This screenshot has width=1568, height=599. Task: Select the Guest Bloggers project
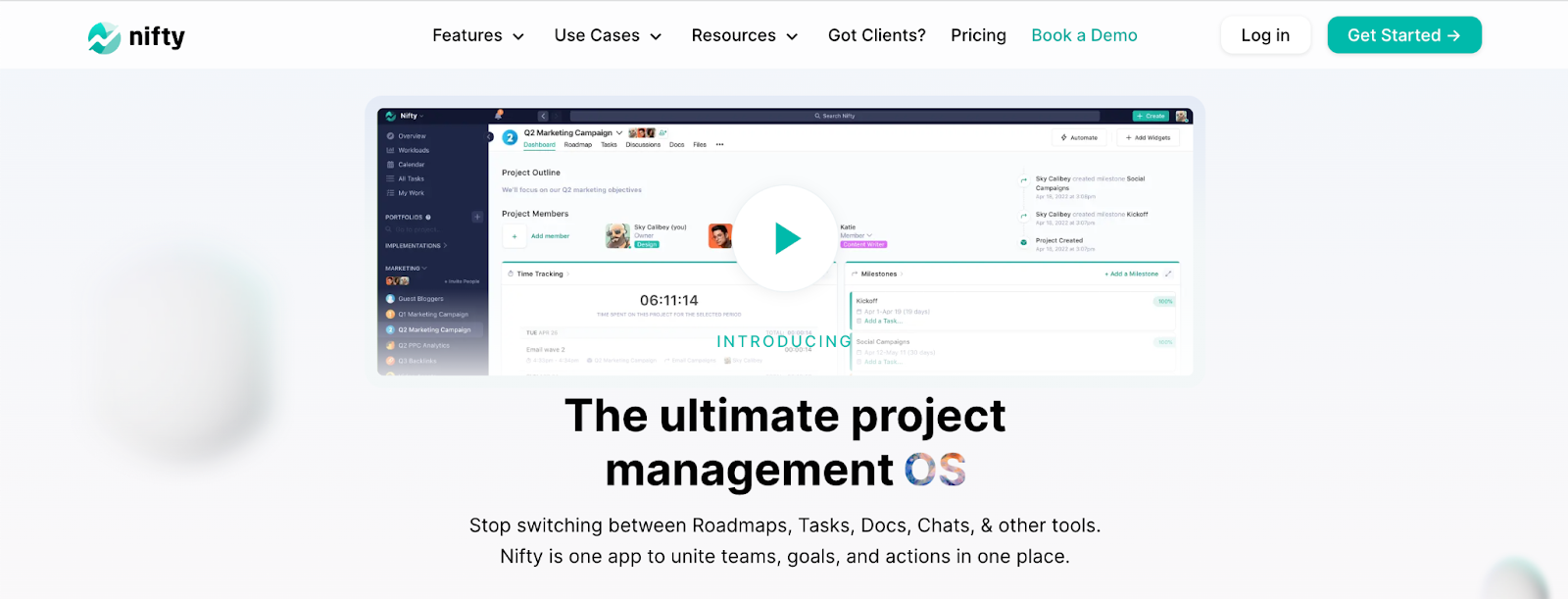pos(416,299)
